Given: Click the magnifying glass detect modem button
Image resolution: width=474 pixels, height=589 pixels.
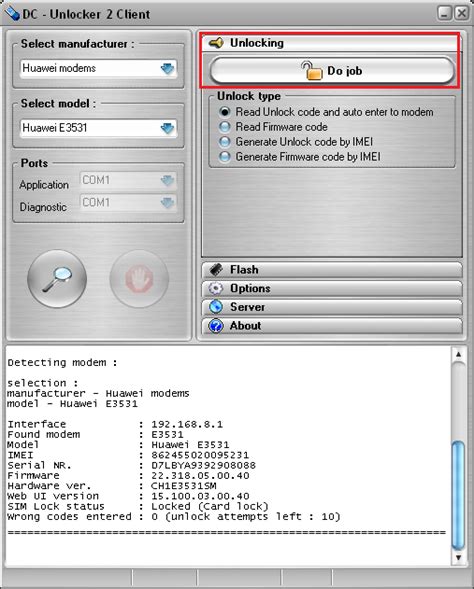Looking at the screenshot, I should [57, 279].
